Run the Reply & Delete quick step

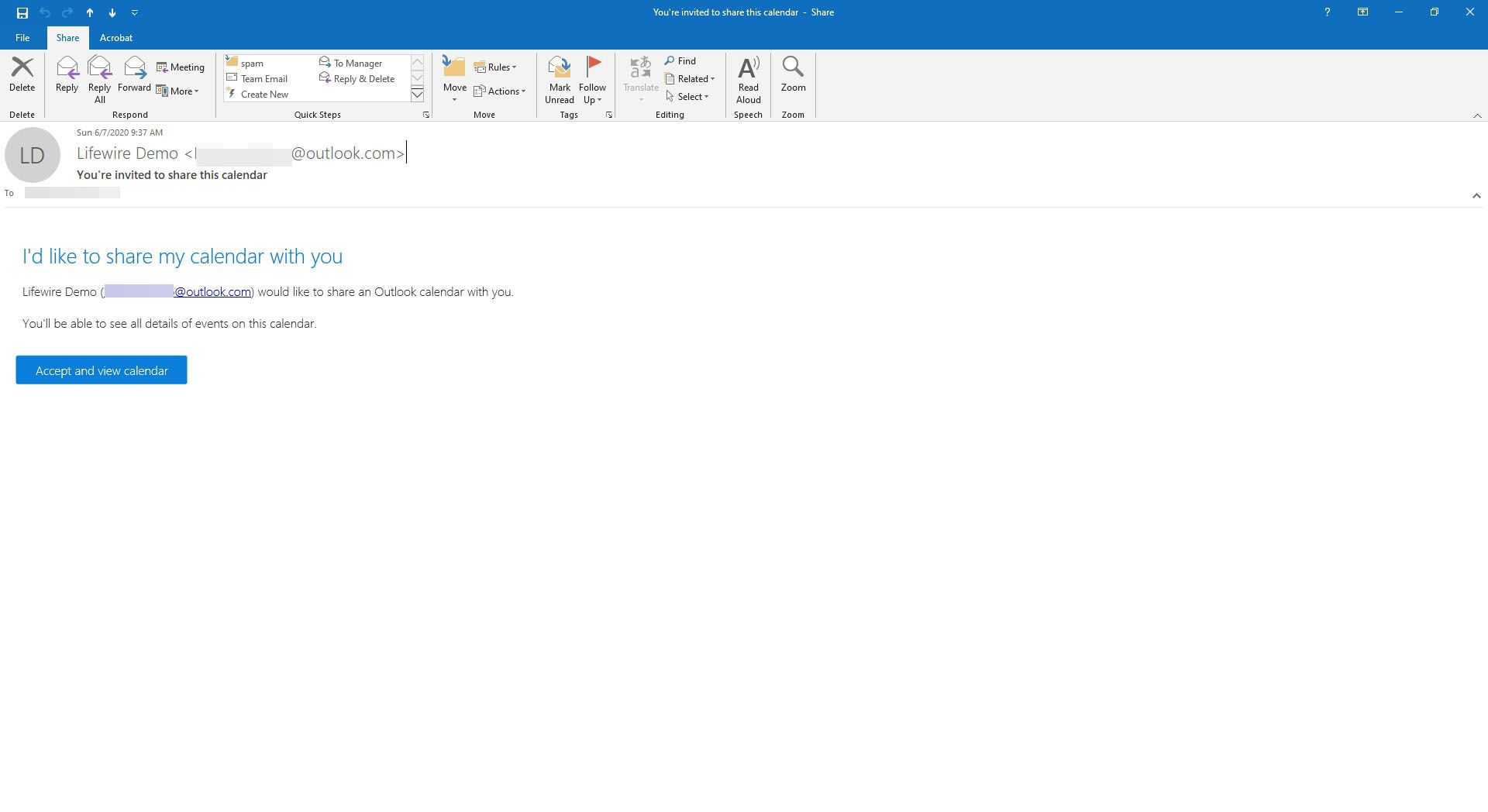click(358, 78)
